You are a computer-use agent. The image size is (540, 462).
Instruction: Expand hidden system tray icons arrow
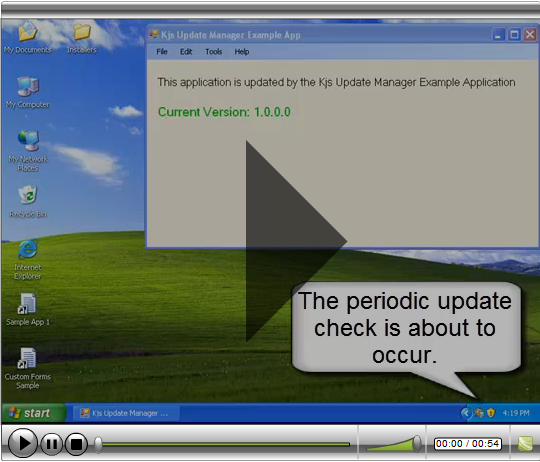pyautogui.click(x=466, y=413)
